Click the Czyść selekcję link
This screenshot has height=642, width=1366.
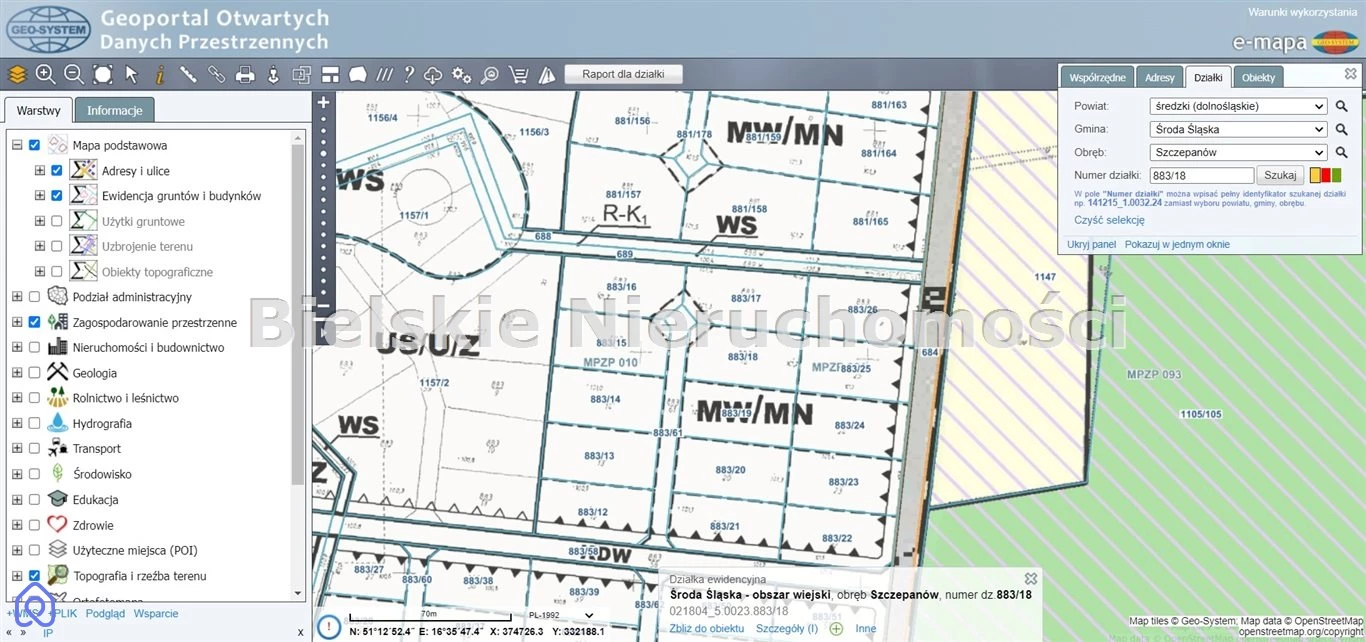click(x=1109, y=220)
